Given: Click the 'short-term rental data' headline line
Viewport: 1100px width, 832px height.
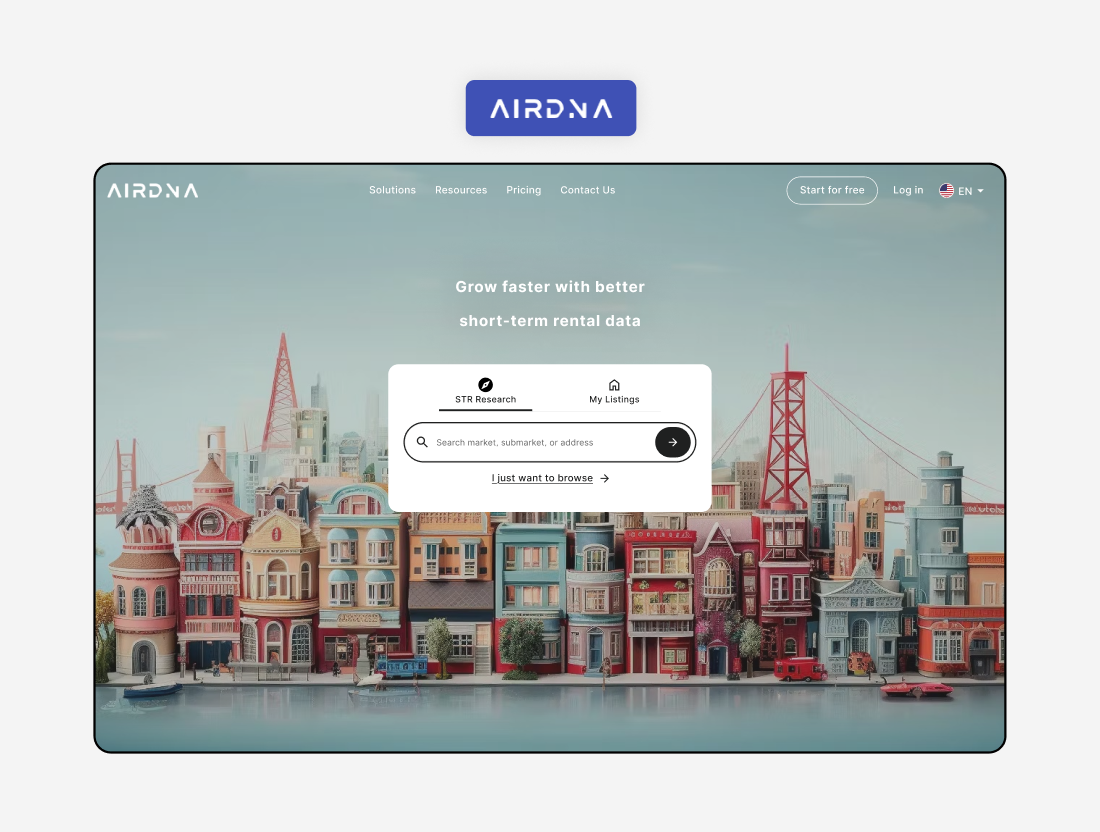Looking at the screenshot, I should 550,321.
